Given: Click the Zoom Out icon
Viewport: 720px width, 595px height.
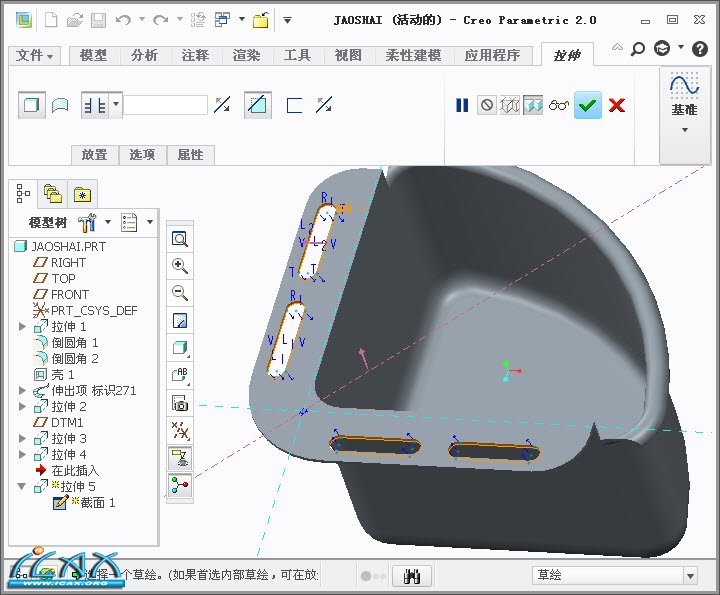Looking at the screenshot, I should pyautogui.click(x=180, y=293).
